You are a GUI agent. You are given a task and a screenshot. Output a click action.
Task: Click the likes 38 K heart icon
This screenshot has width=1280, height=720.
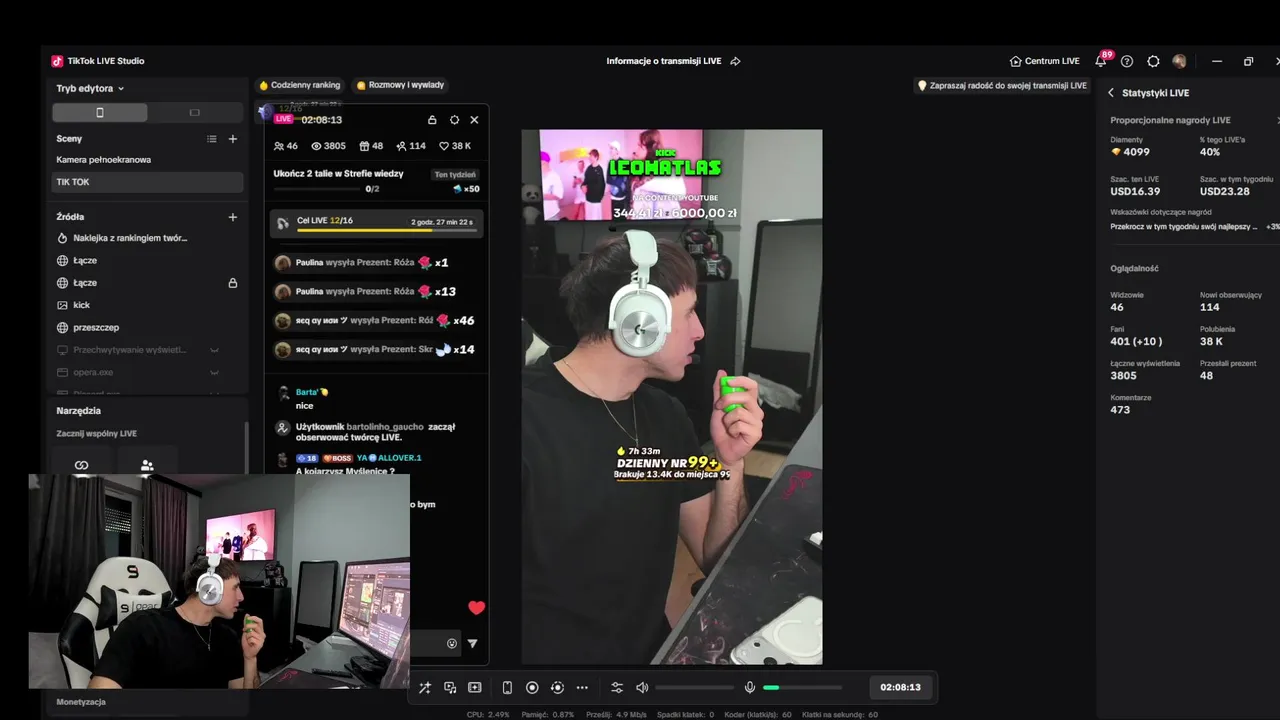444,146
